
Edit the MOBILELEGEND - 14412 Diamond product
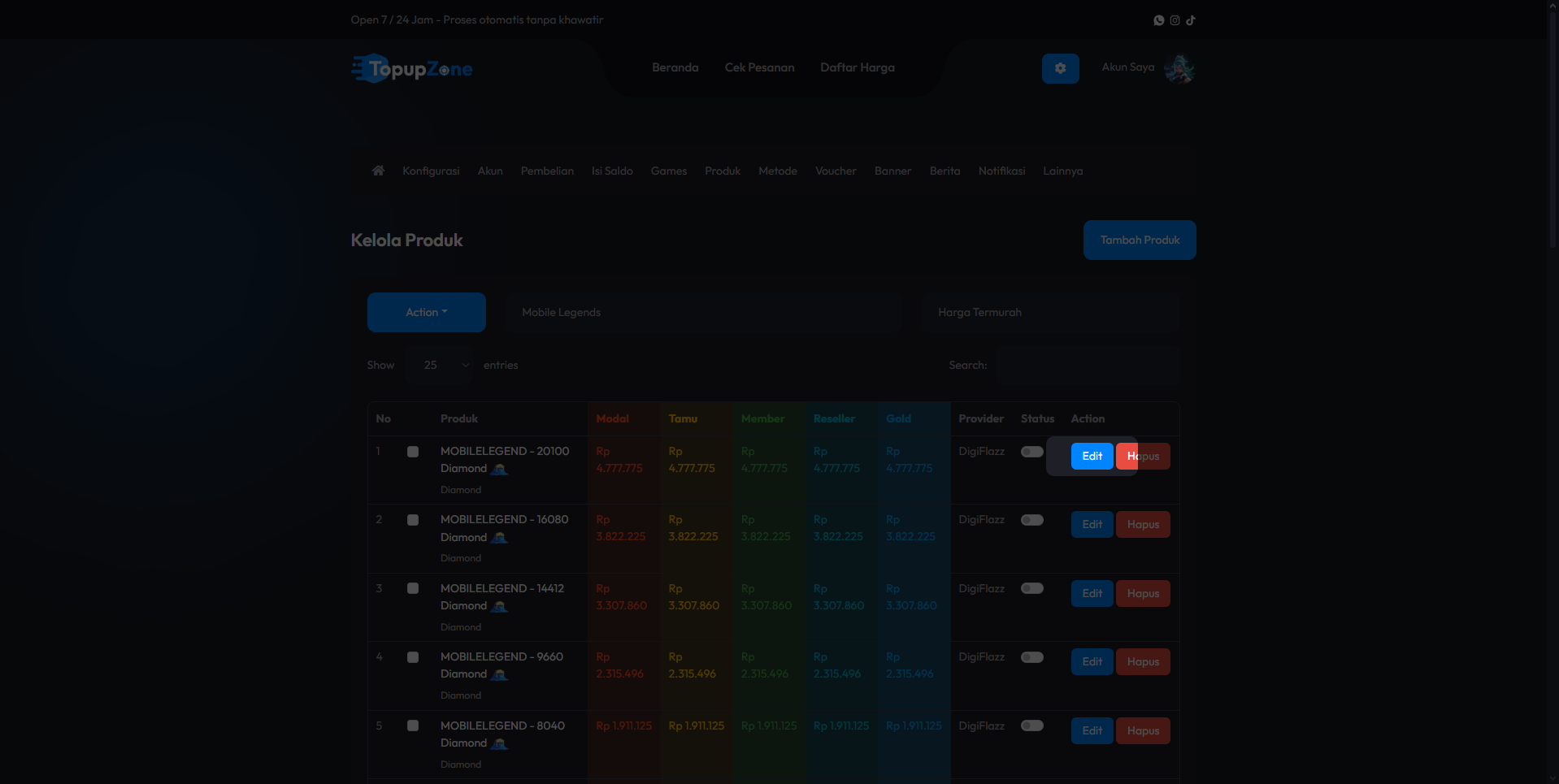point(1092,593)
